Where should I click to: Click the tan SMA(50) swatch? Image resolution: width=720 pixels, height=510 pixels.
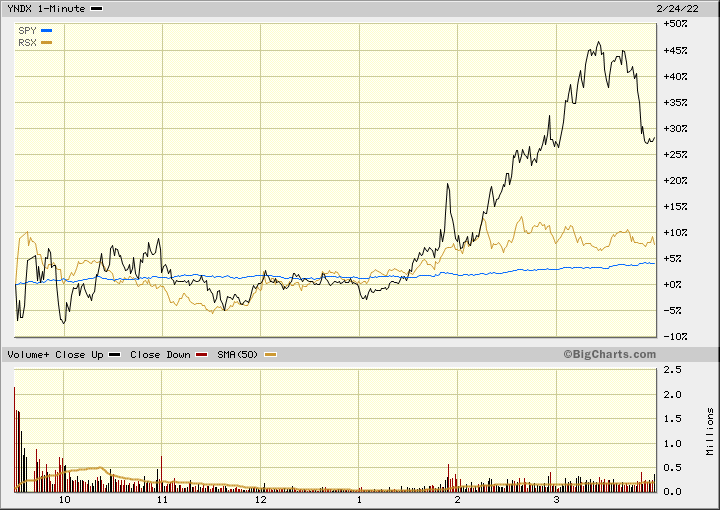point(270,355)
